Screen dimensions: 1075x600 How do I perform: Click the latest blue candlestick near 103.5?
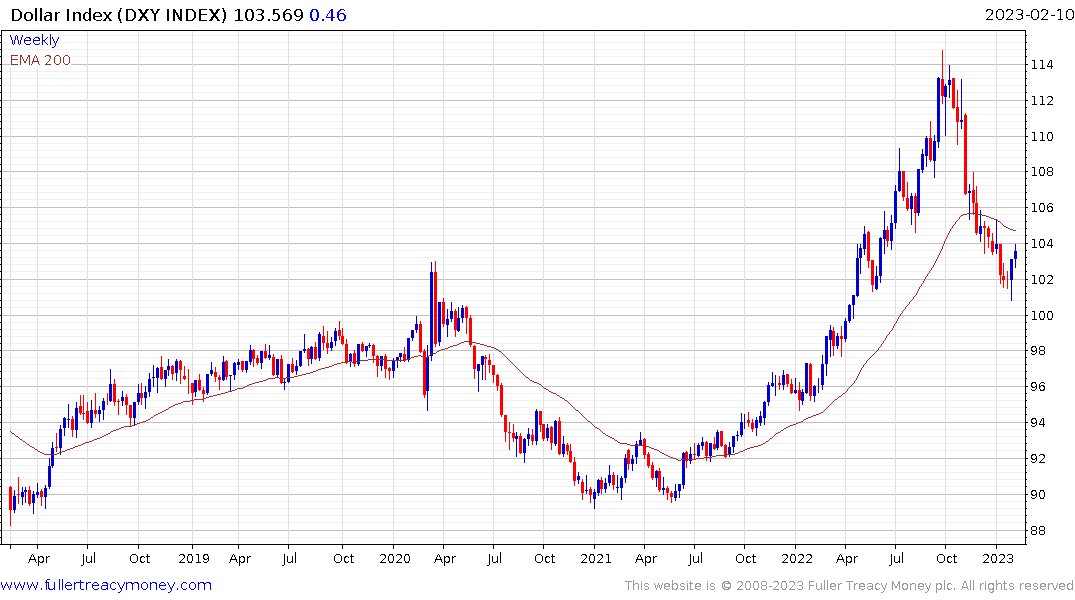[x=1015, y=256]
